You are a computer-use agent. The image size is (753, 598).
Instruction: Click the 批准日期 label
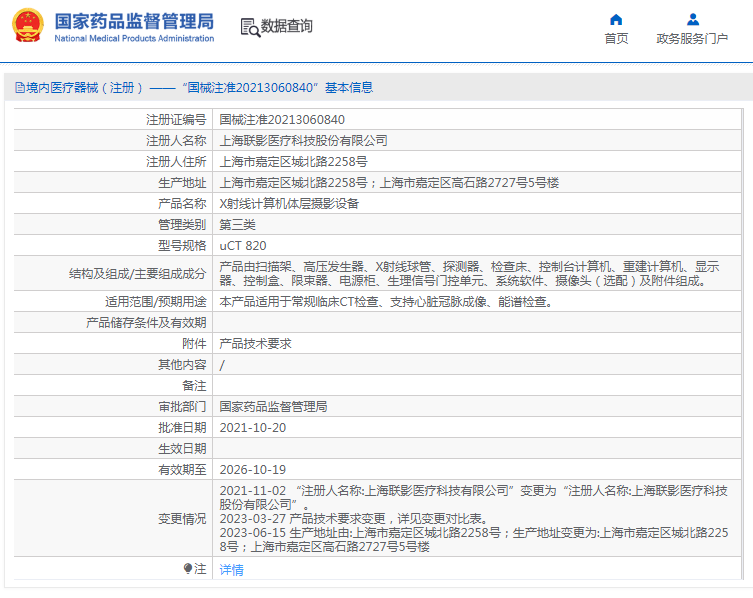(x=182, y=428)
